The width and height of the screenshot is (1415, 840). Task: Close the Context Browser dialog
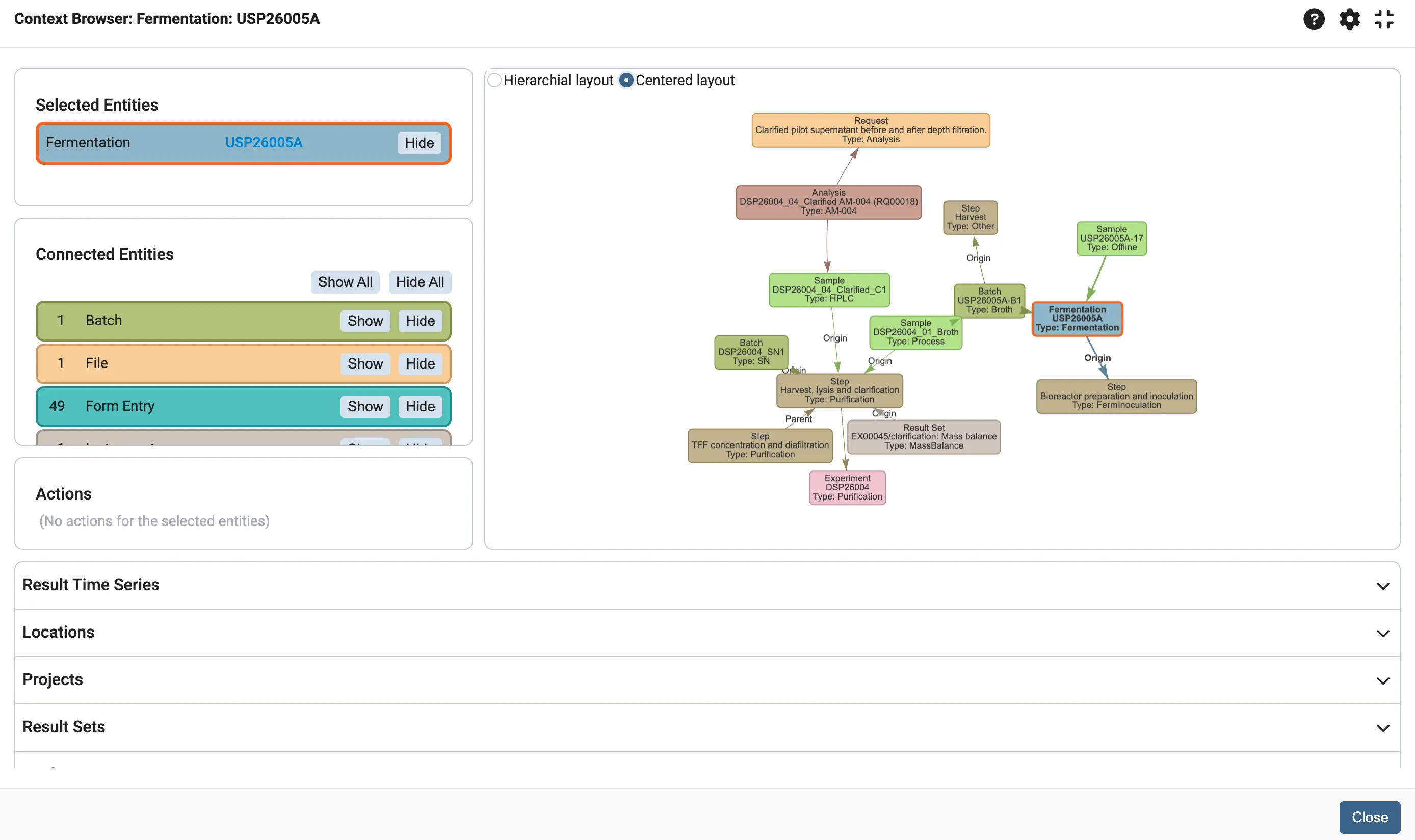click(x=1369, y=818)
